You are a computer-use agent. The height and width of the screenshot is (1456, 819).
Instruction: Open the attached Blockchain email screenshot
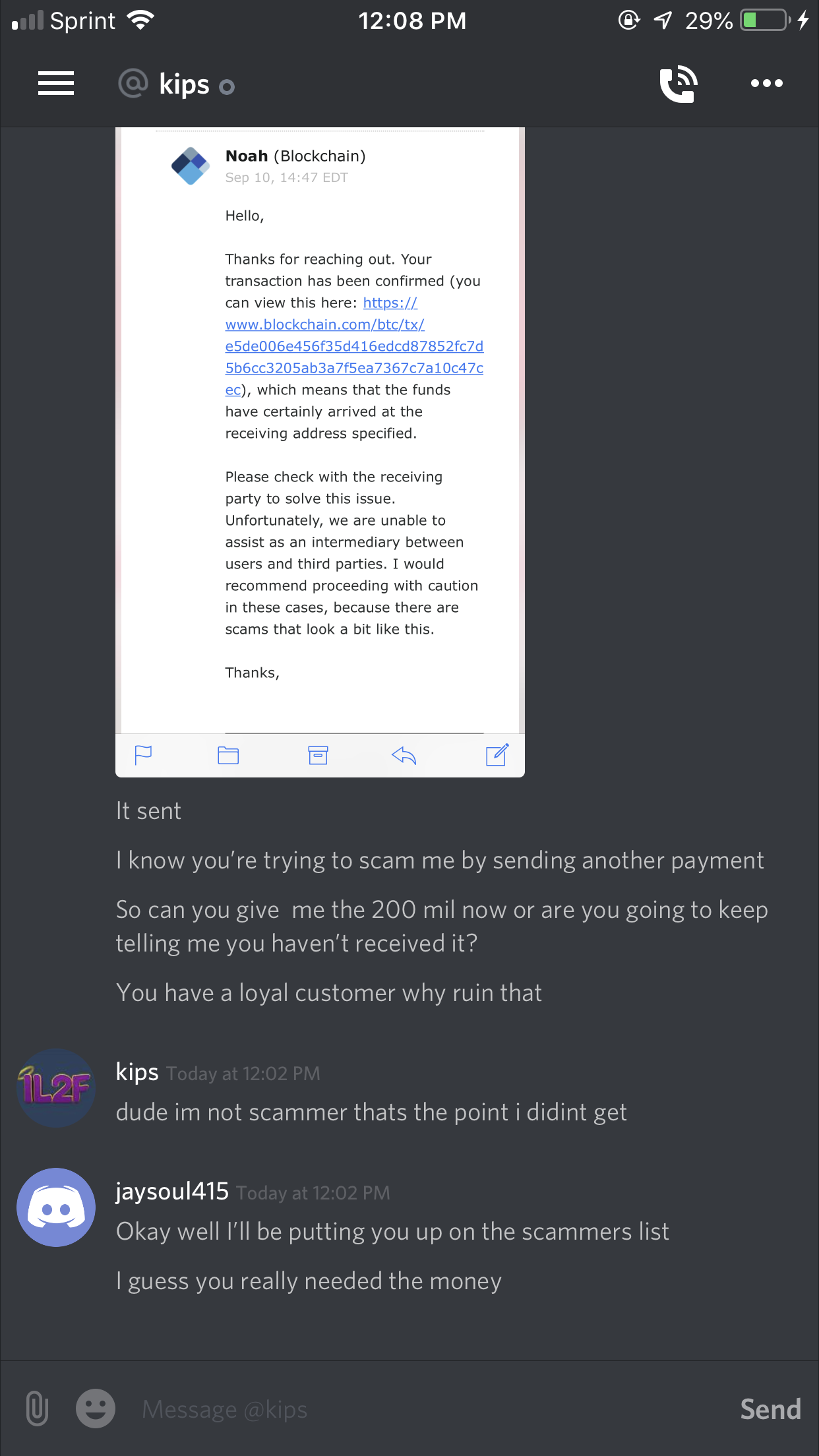pyautogui.click(x=320, y=452)
